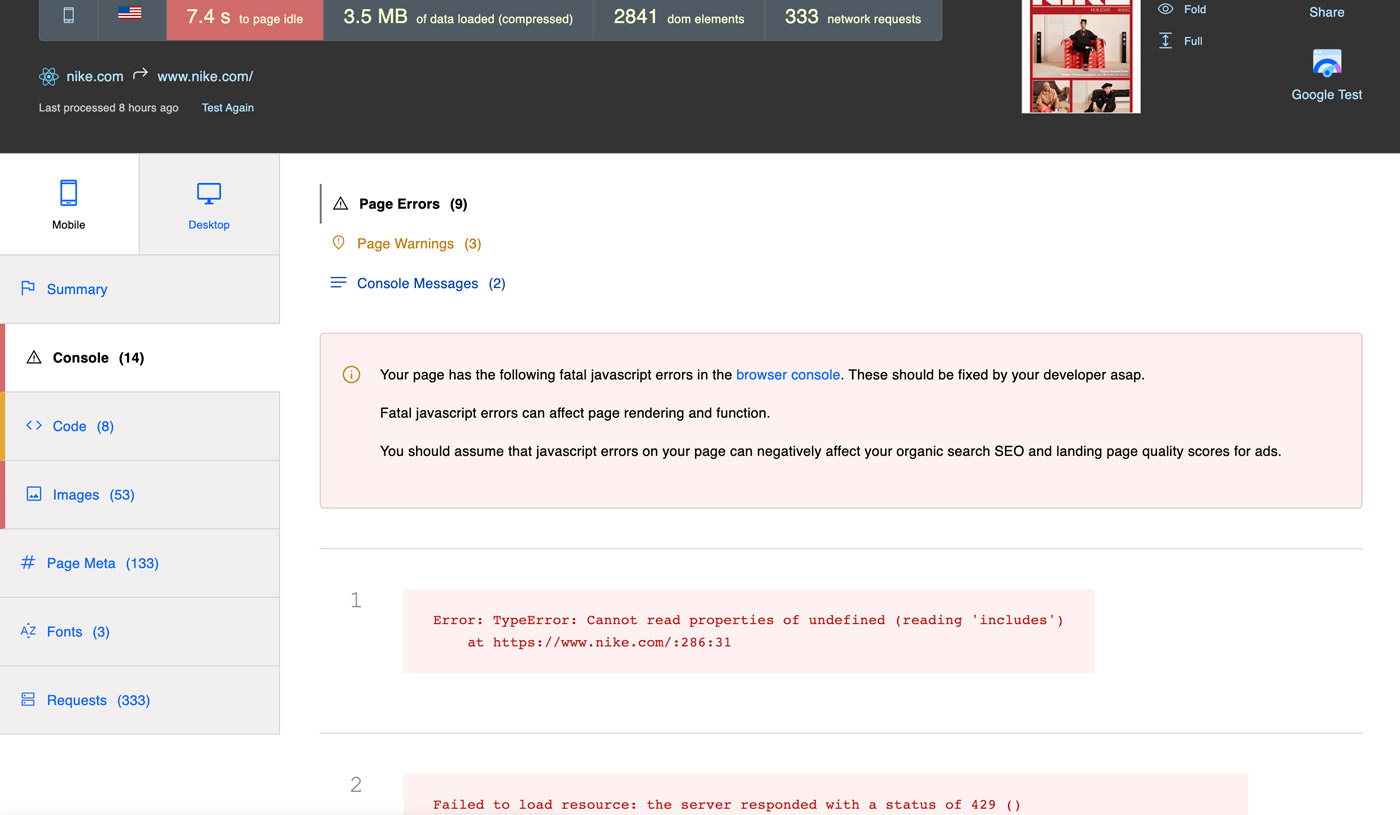
Task: Open the browser console link
Action: coord(787,375)
